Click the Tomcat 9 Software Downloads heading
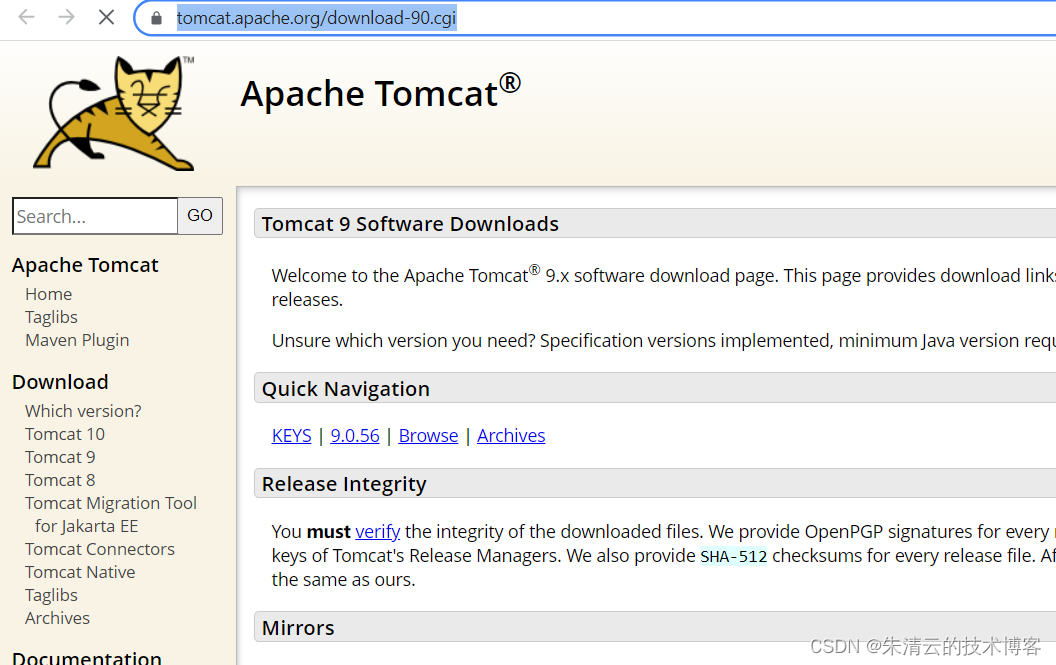Image resolution: width=1056 pixels, height=665 pixels. 410,224
